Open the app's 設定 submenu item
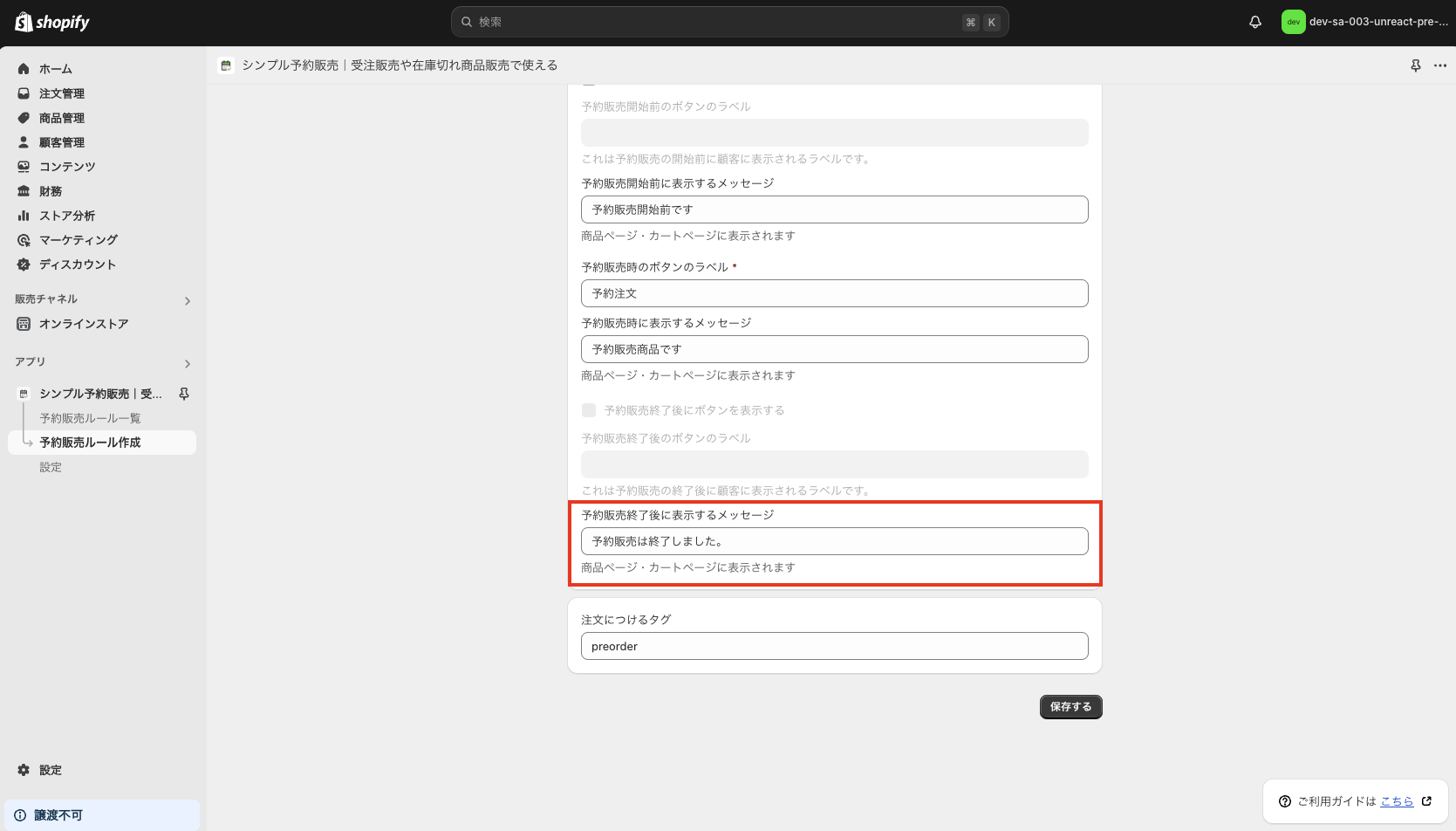Image resolution: width=1456 pixels, height=831 pixels. click(50, 467)
